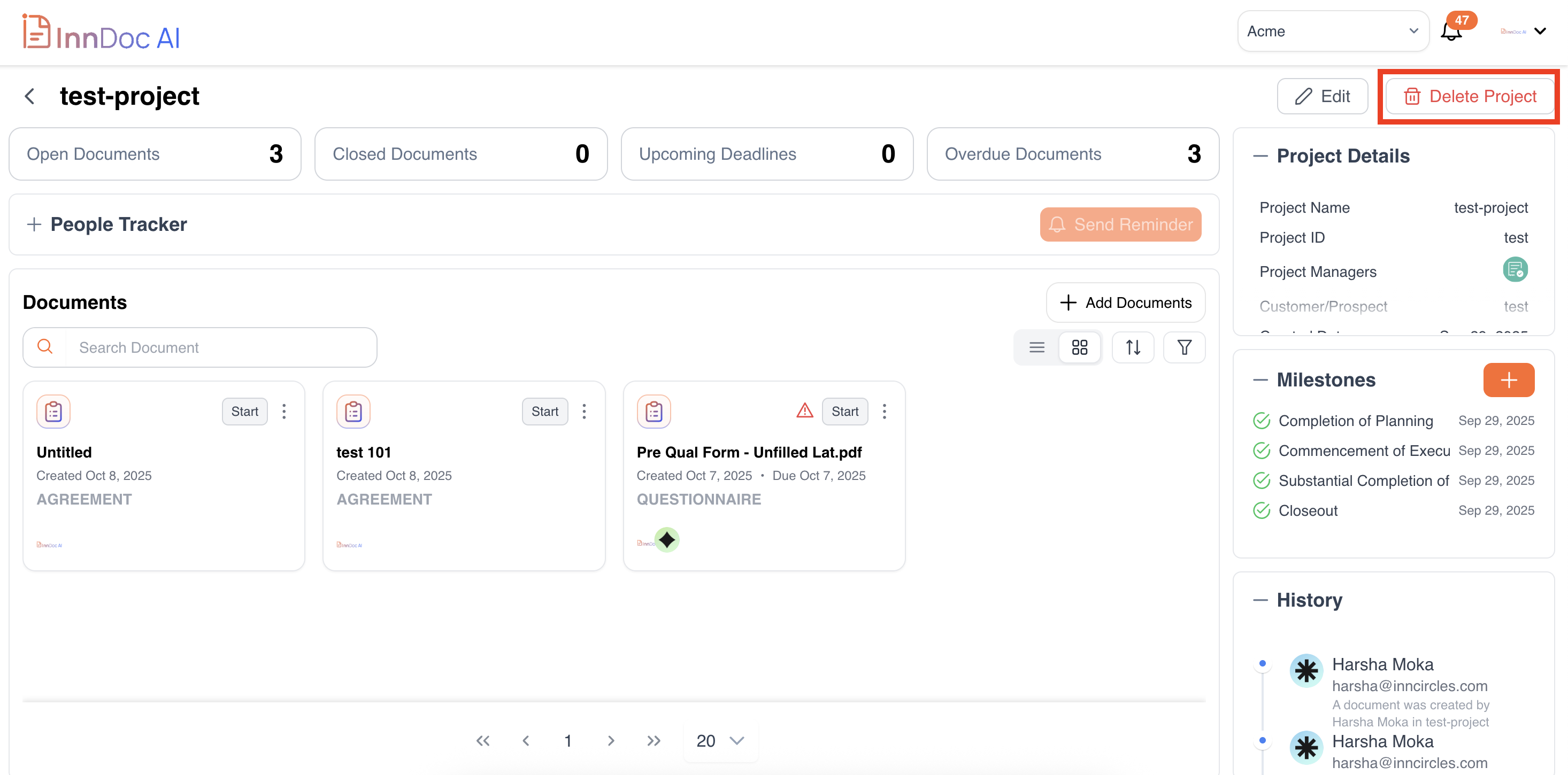1568x775 pixels.
Task: Open three-dot menu on test 101 card
Action: (584, 412)
